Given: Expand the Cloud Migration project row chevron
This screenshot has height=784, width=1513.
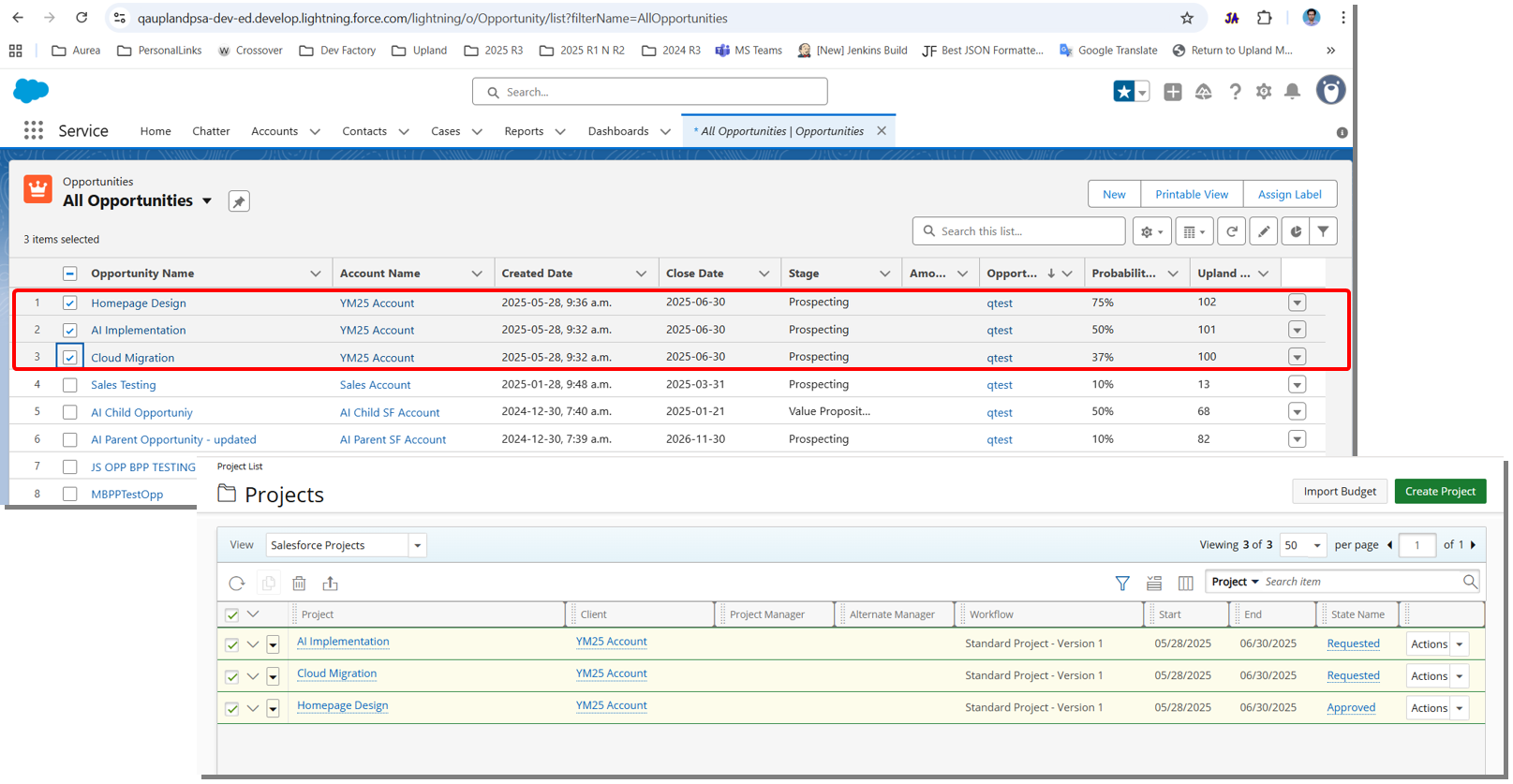Looking at the screenshot, I should 253,675.
